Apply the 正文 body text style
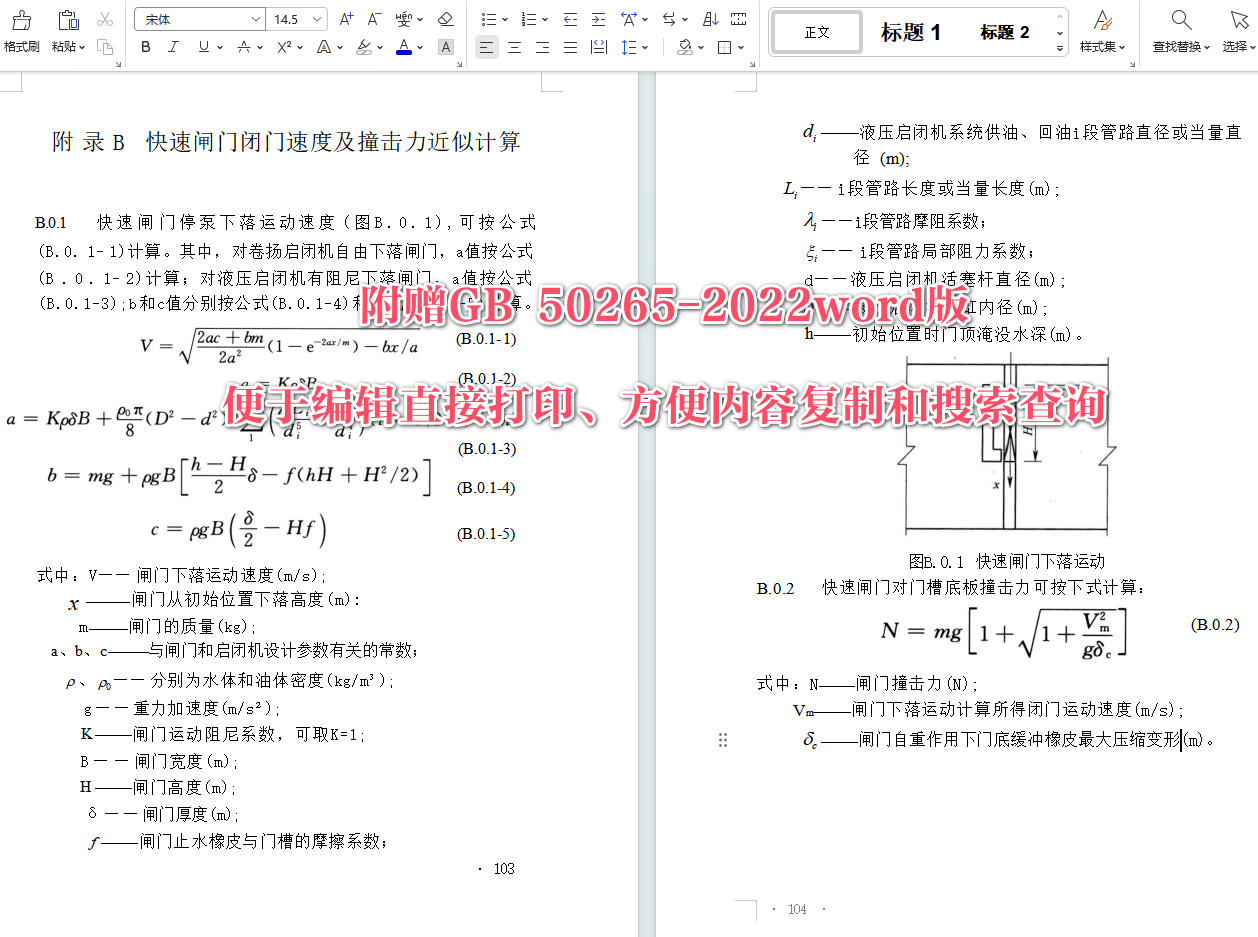Image resolution: width=1258 pixels, height=937 pixels. 816,31
